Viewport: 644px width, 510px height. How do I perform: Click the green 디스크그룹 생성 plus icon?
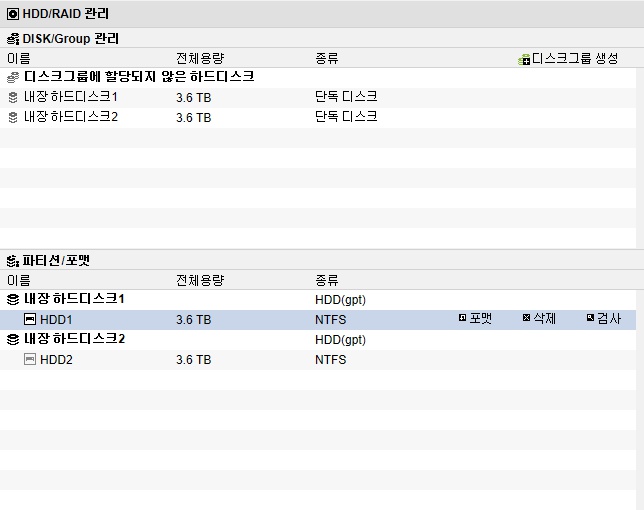point(524,60)
